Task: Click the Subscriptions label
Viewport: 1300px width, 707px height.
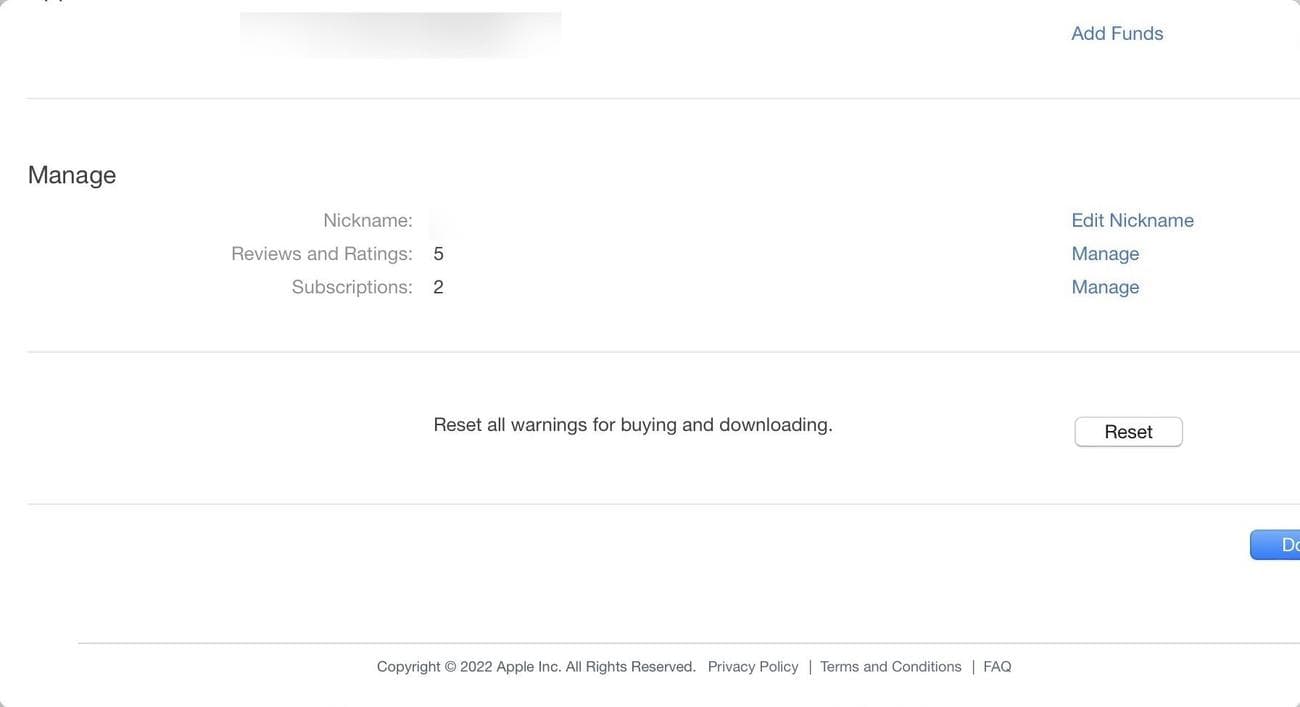Action: coord(351,287)
